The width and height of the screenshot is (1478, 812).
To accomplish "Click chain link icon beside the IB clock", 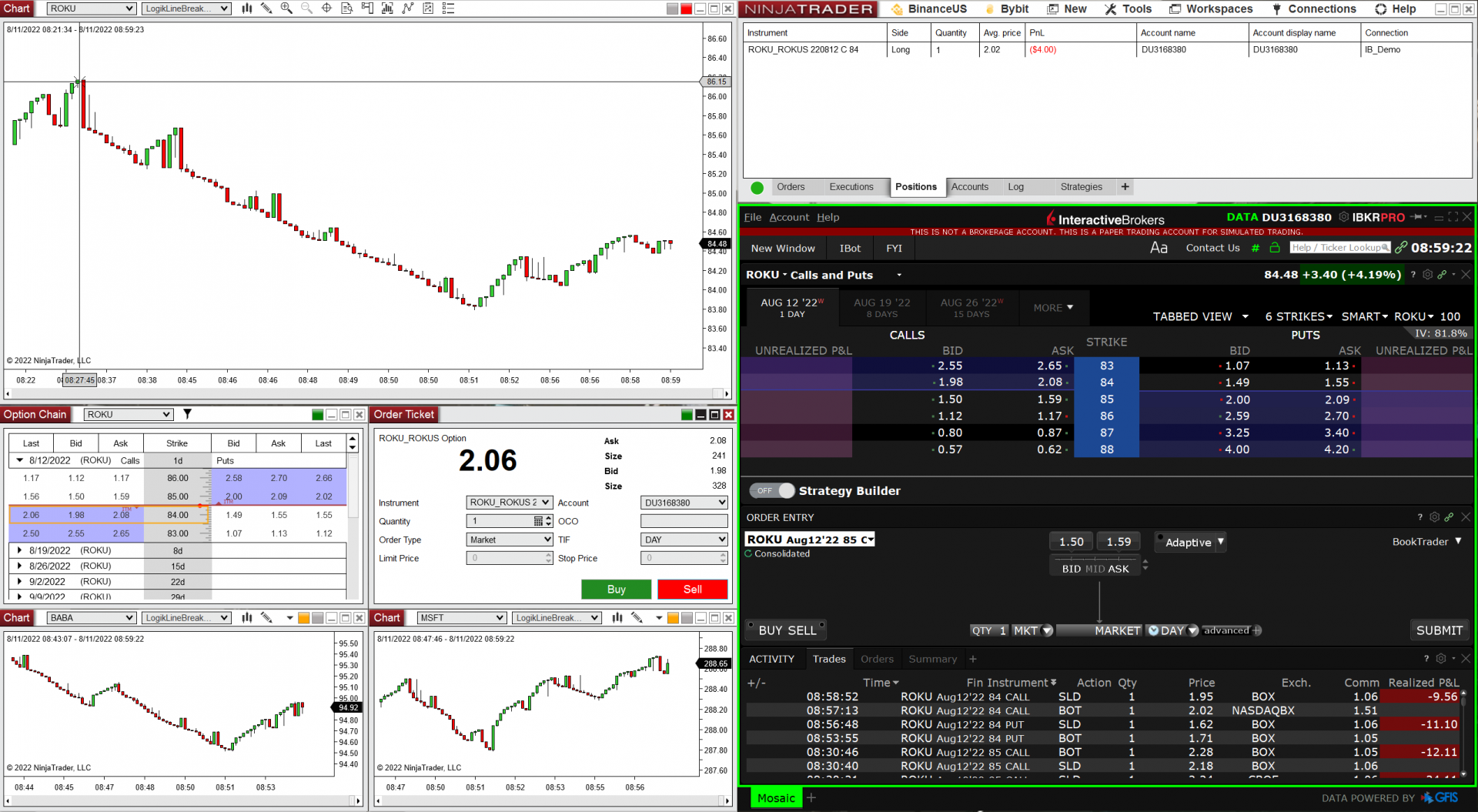I will click(x=1401, y=248).
